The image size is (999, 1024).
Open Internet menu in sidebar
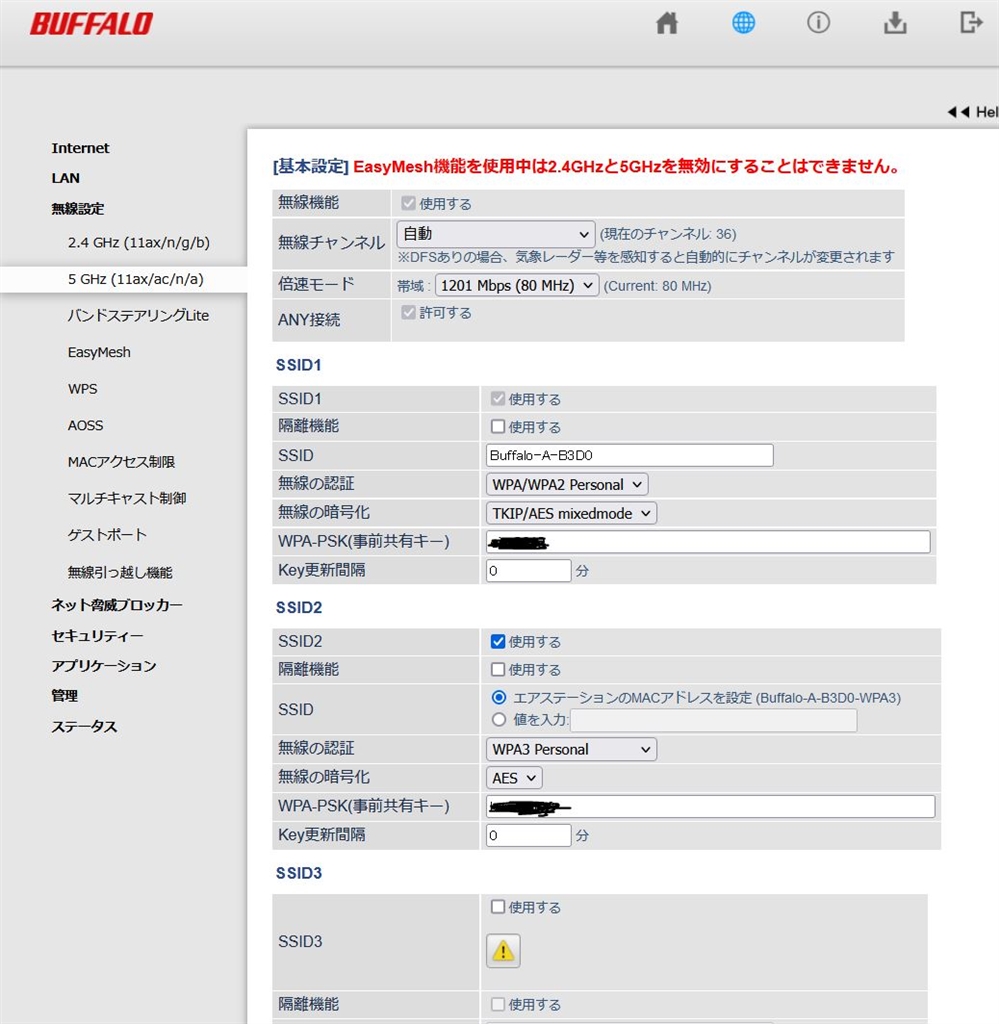point(80,148)
